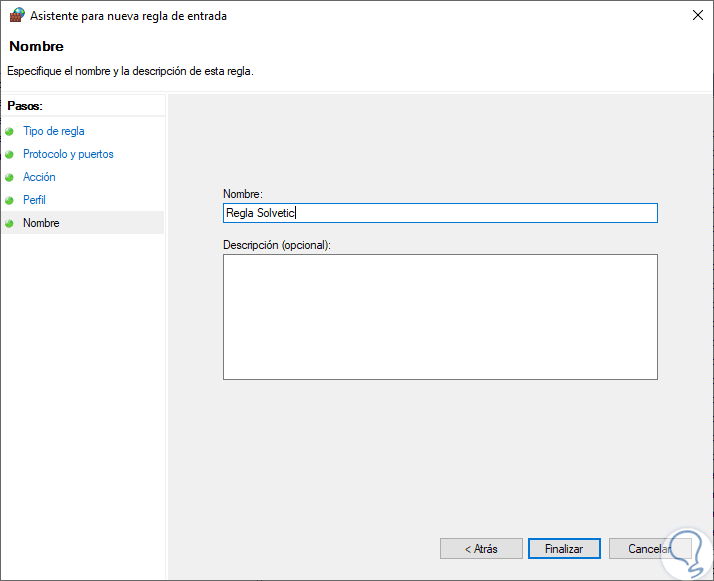Focus the Descripción (opcional) text area
This screenshot has width=714, height=581.
440,317
